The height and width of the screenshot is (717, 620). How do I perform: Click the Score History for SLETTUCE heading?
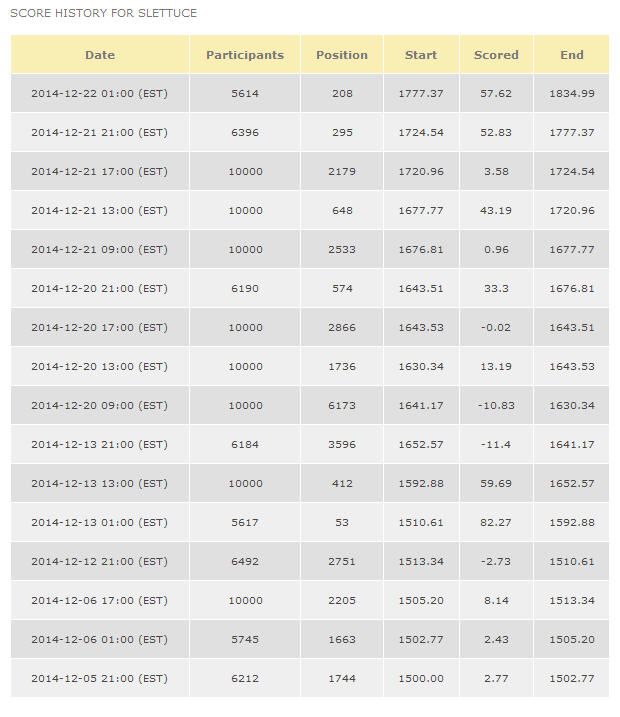pyautogui.click(x=103, y=13)
